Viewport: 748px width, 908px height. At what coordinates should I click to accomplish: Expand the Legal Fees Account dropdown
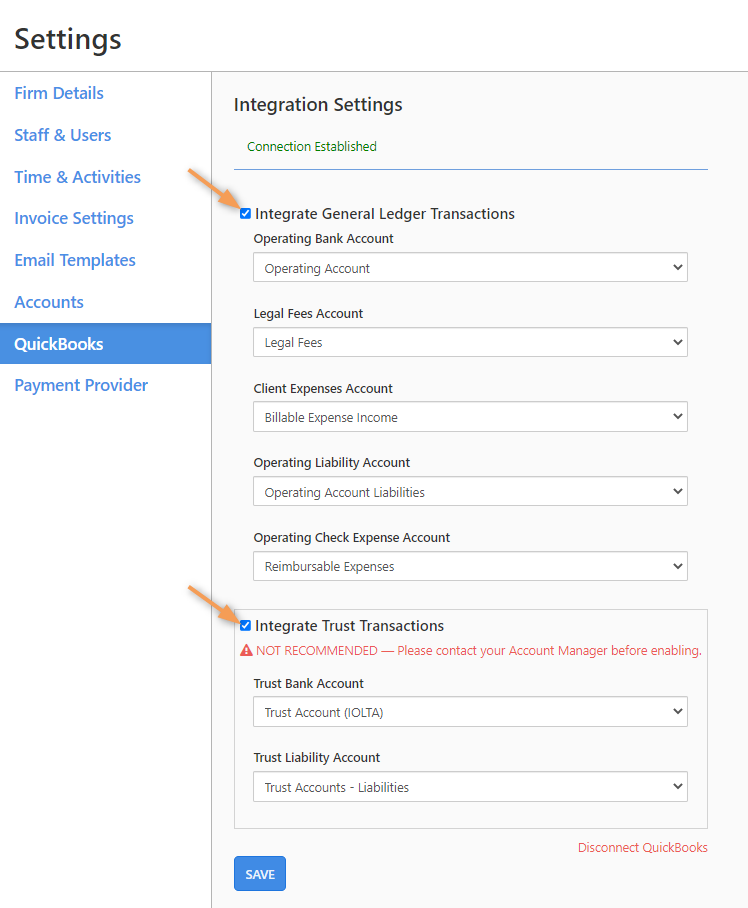470,342
